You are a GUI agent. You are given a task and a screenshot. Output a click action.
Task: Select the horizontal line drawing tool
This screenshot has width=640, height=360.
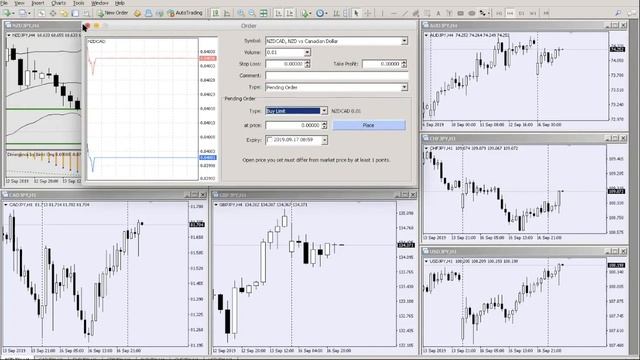point(393,13)
